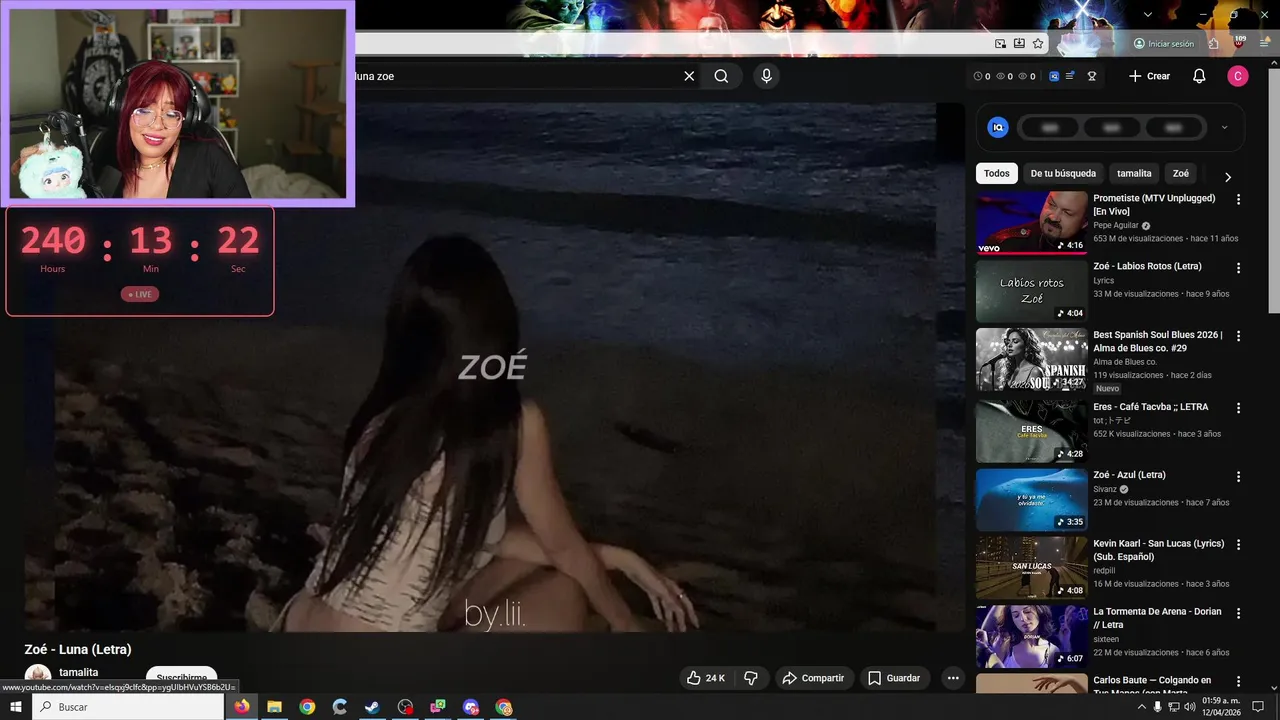Open Zoé - Labios Rotos (Letra) title
The width and height of the screenshot is (1280, 720).
coord(1147,266)
